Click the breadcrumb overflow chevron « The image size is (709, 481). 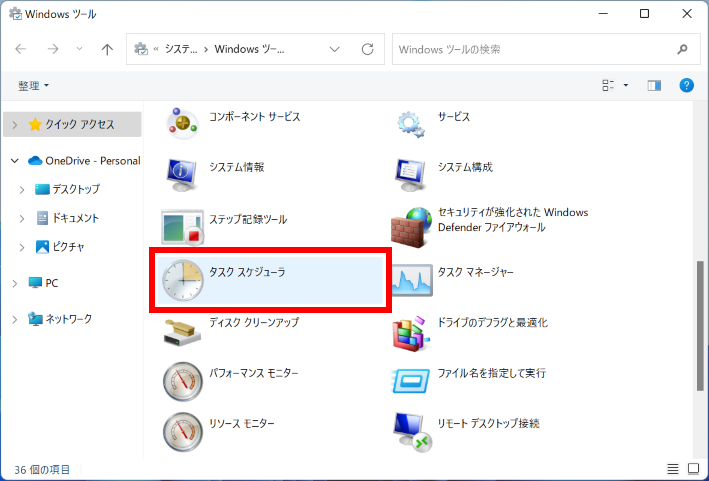156,49
